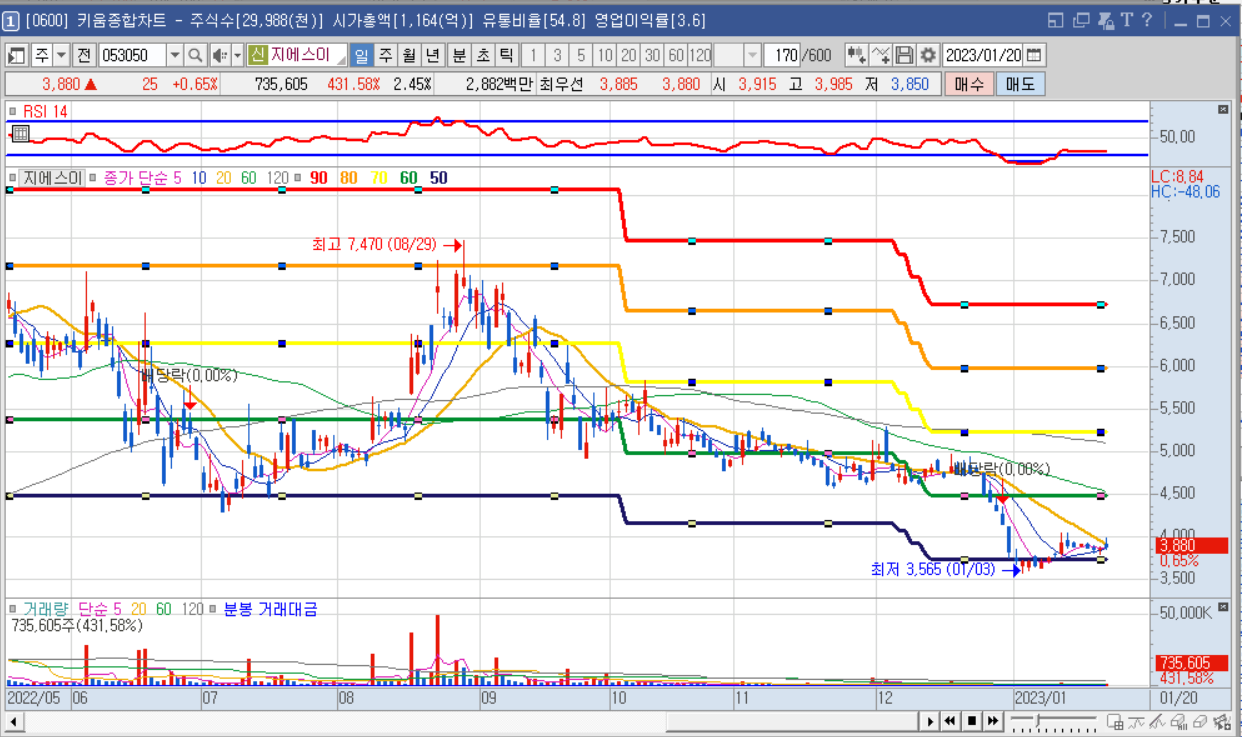The image size is (1242, 737).
Task: Switch to tick (틱) chart period
Action: pyautogui.click(x=506, y=55)
